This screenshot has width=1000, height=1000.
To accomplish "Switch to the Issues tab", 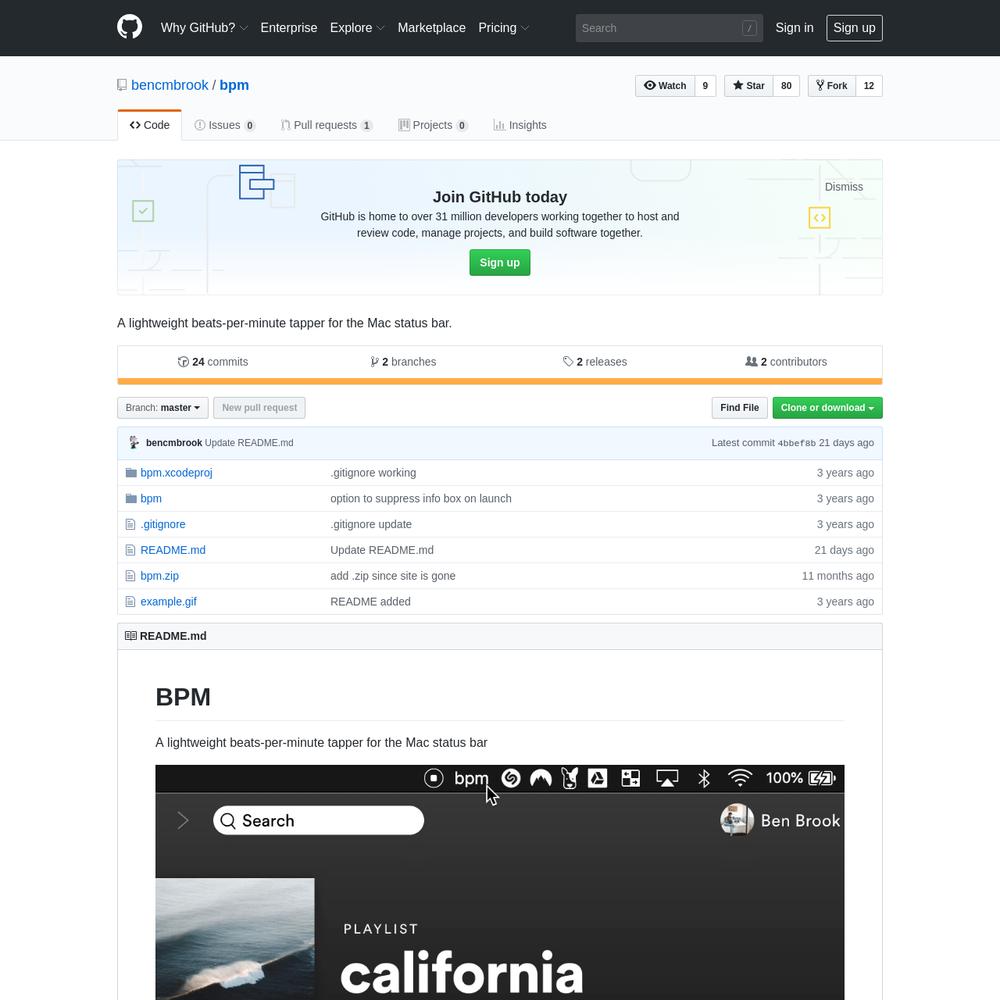I will [224, 125].
